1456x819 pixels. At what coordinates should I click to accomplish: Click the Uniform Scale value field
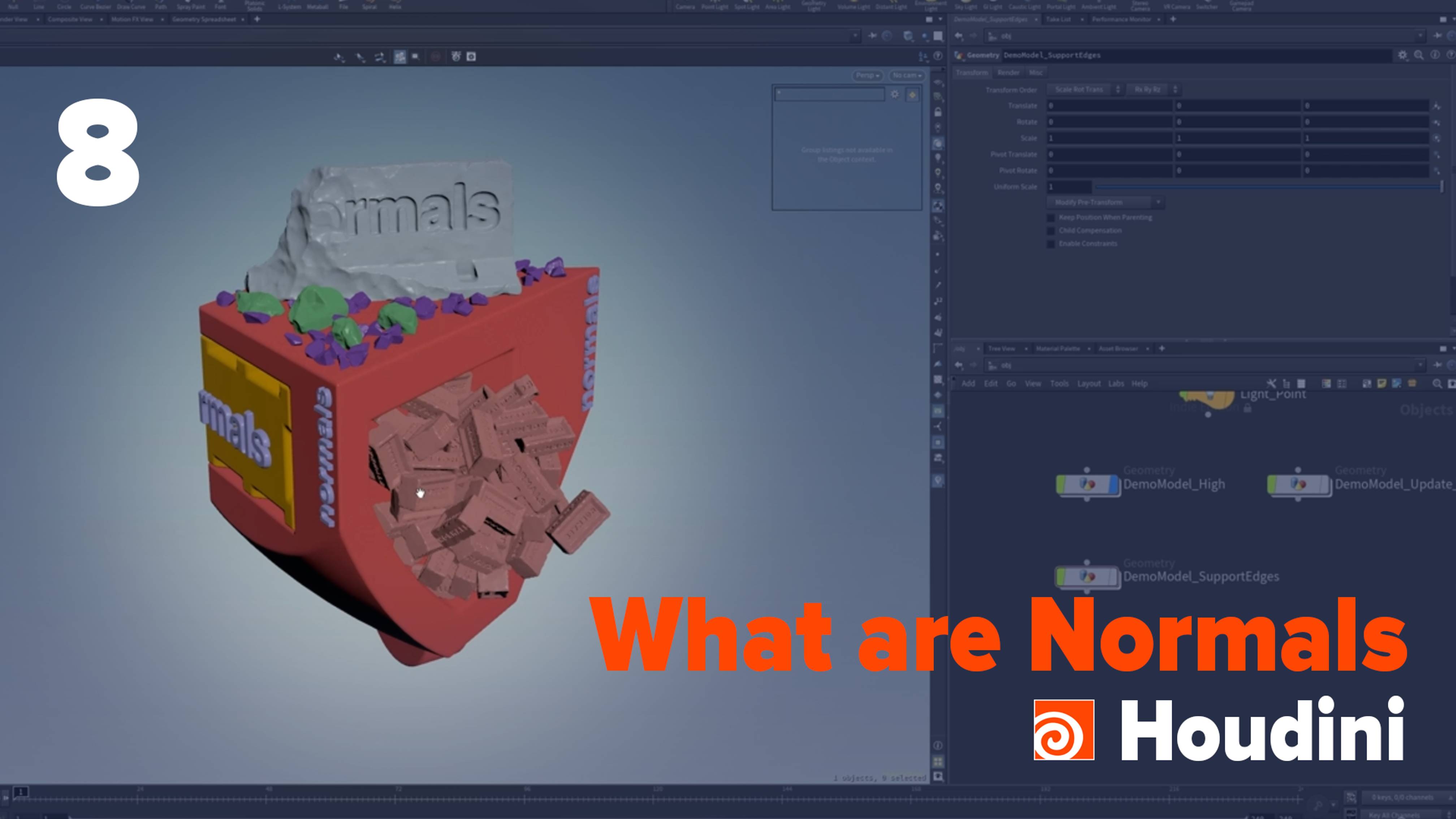click(1069, 186)
